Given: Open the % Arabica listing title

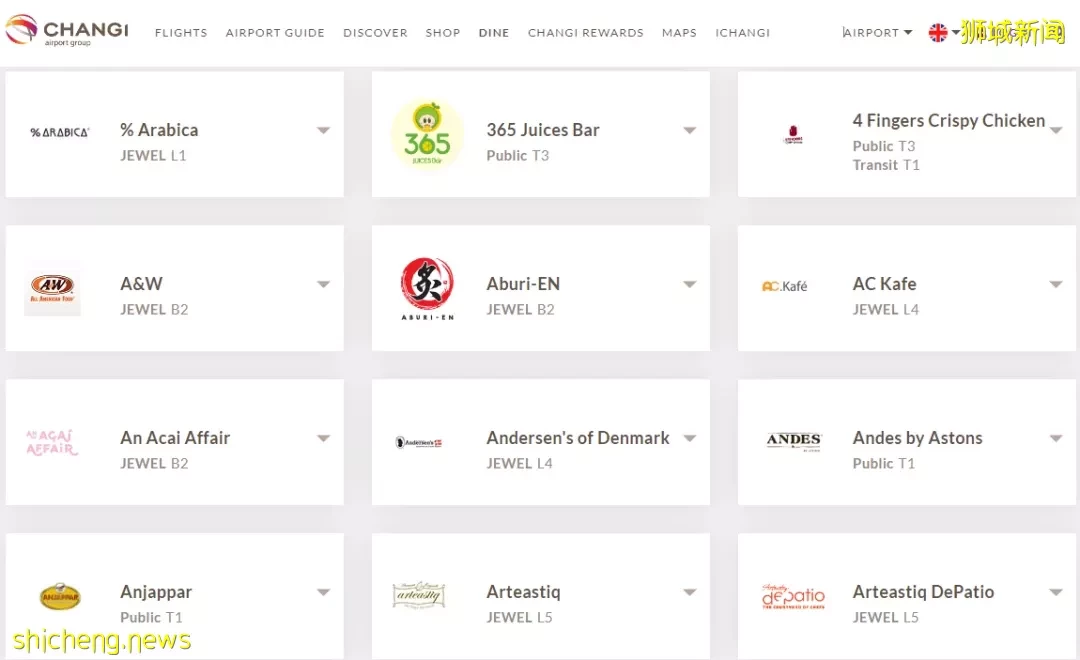Looking at the screenshot, I should pyautogui.click(x=159, y=130).
